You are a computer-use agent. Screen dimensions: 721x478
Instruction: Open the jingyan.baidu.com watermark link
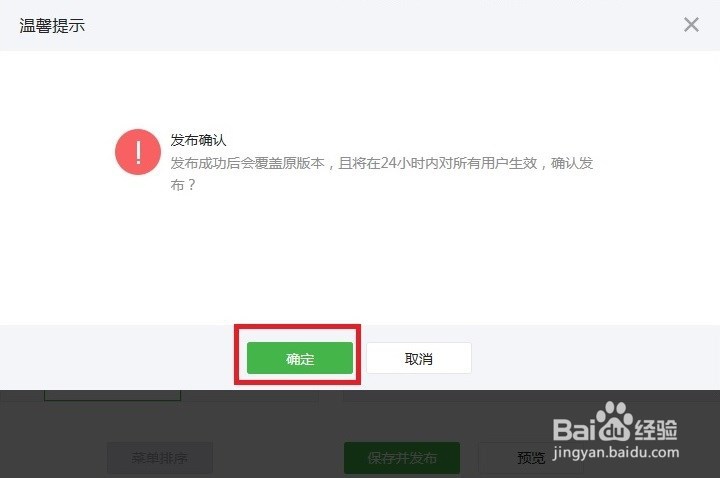pos(616,452)
